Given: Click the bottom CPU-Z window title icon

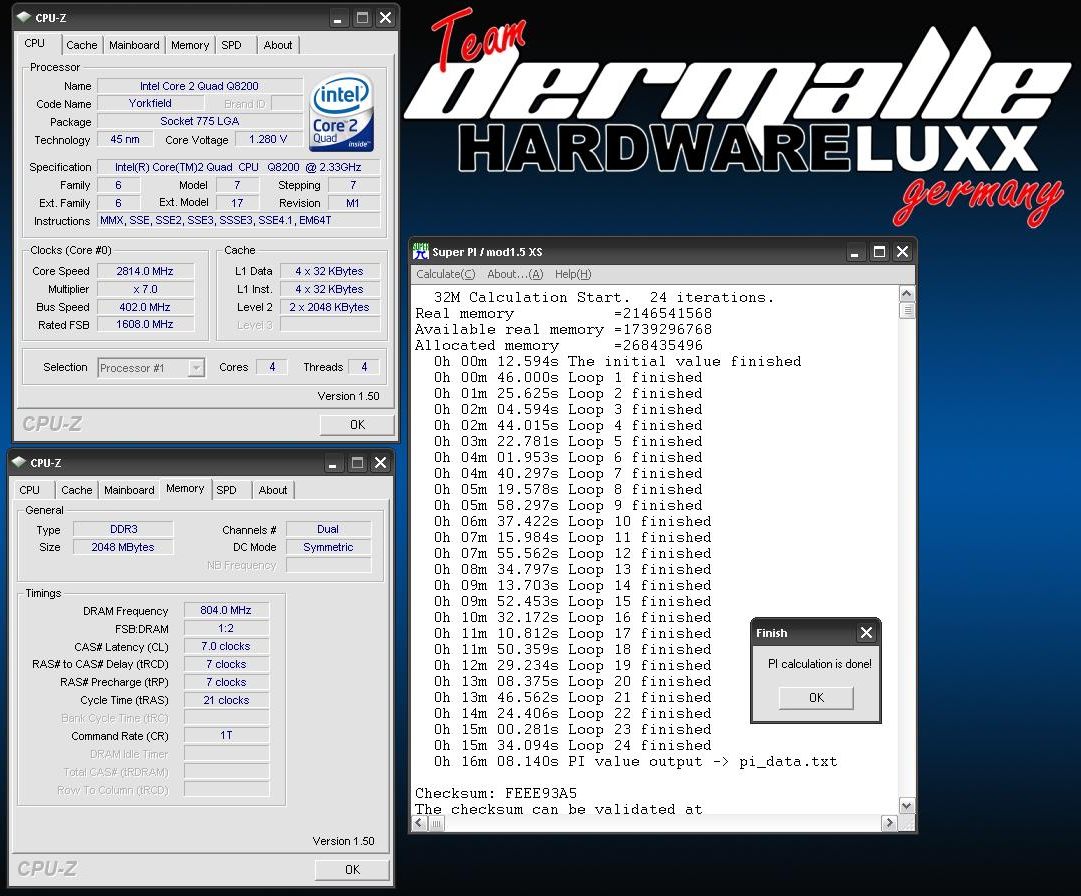Looking at the screenshot, I should click(x=19, y=462).
